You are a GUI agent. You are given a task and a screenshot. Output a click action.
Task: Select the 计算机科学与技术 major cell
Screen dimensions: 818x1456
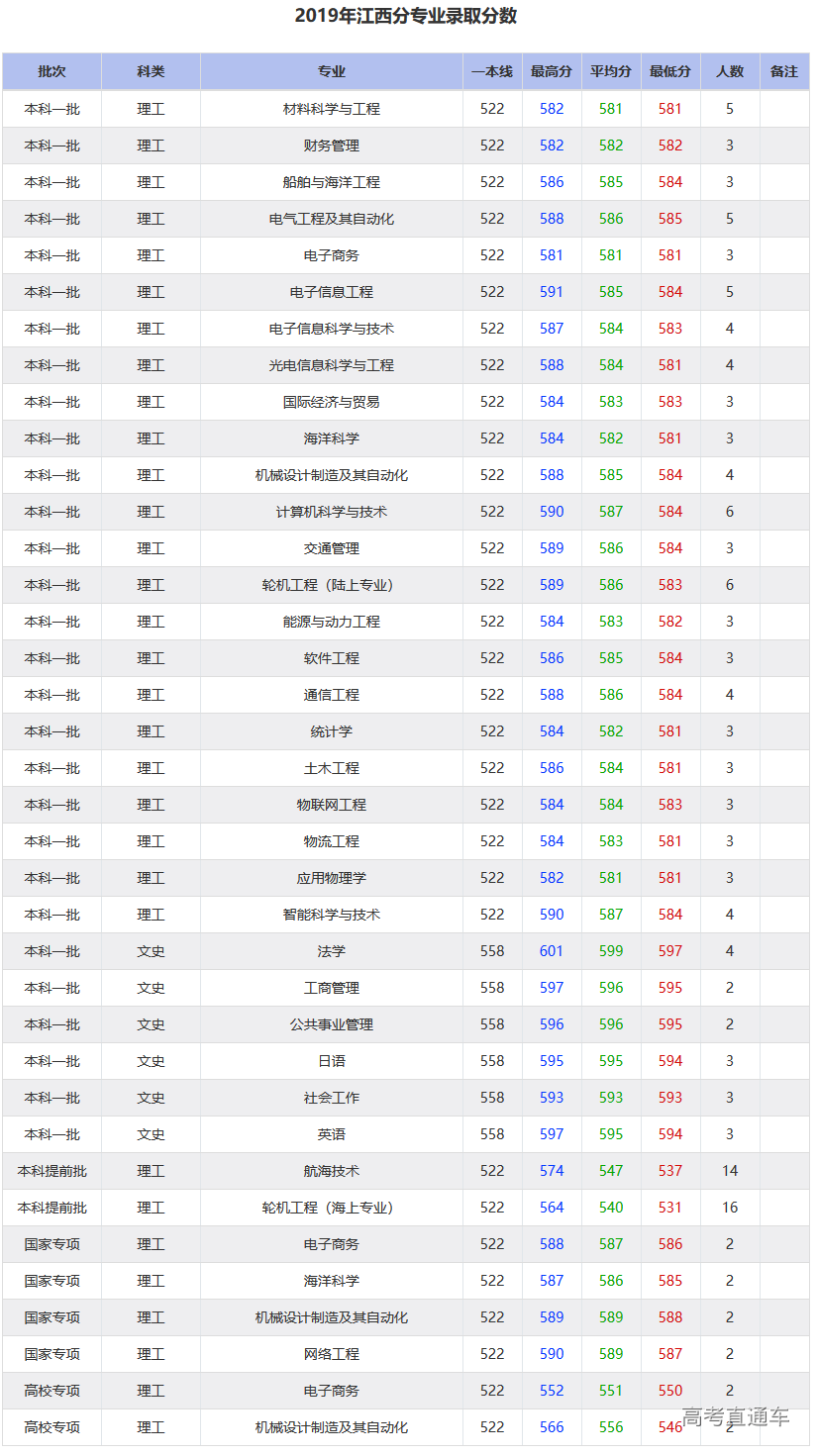(331, 512)
